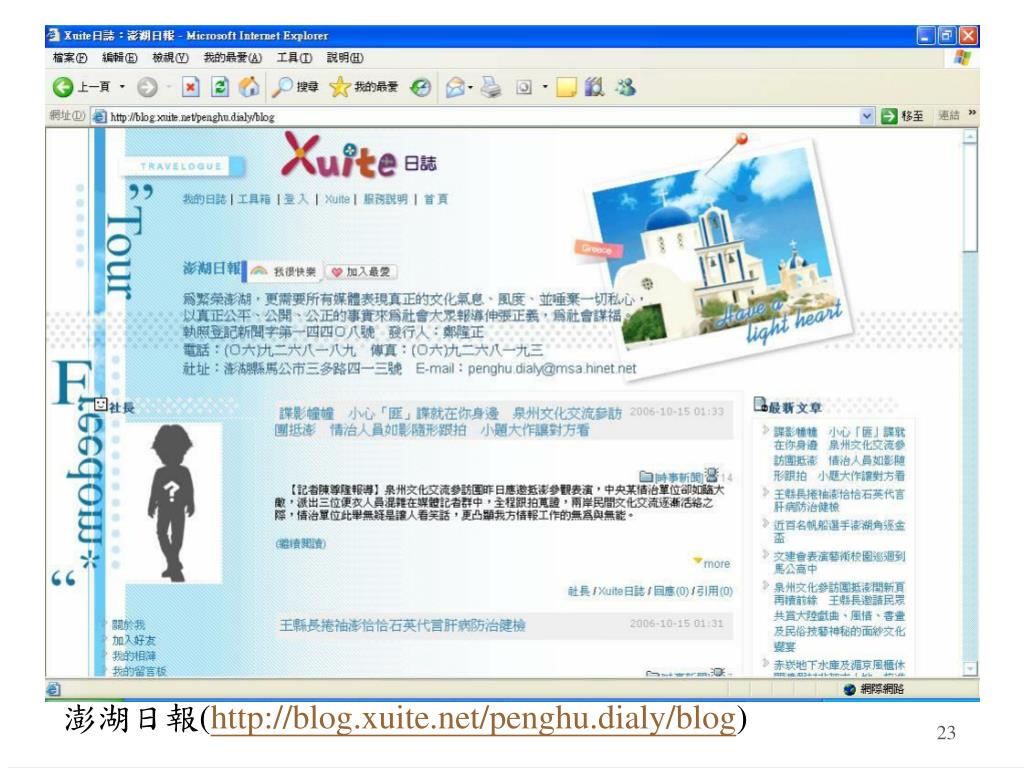Image resolution: width=1024 pixels, height=768 pixels.
Task: Click the yellow note toolbar icon
Action: click(x=566, y=87)
